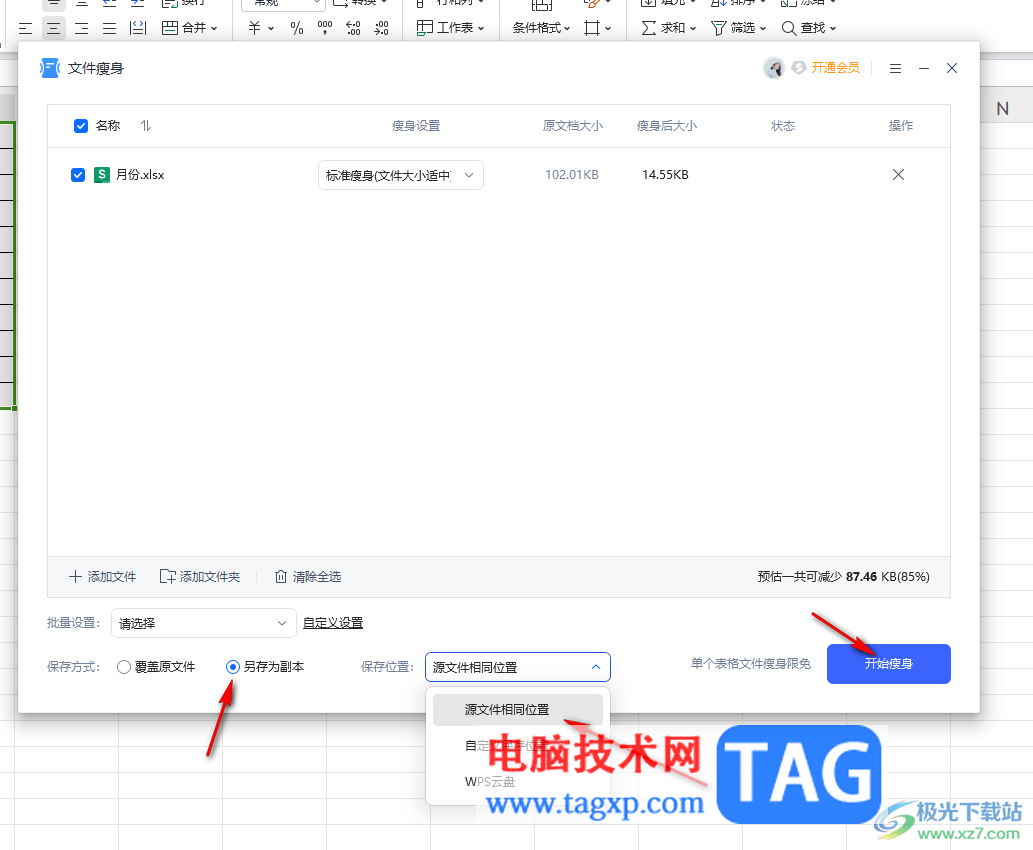Screen dimensions: 1033x850
Task: Click the align left icon in toolbar
Action: (26, 28)
